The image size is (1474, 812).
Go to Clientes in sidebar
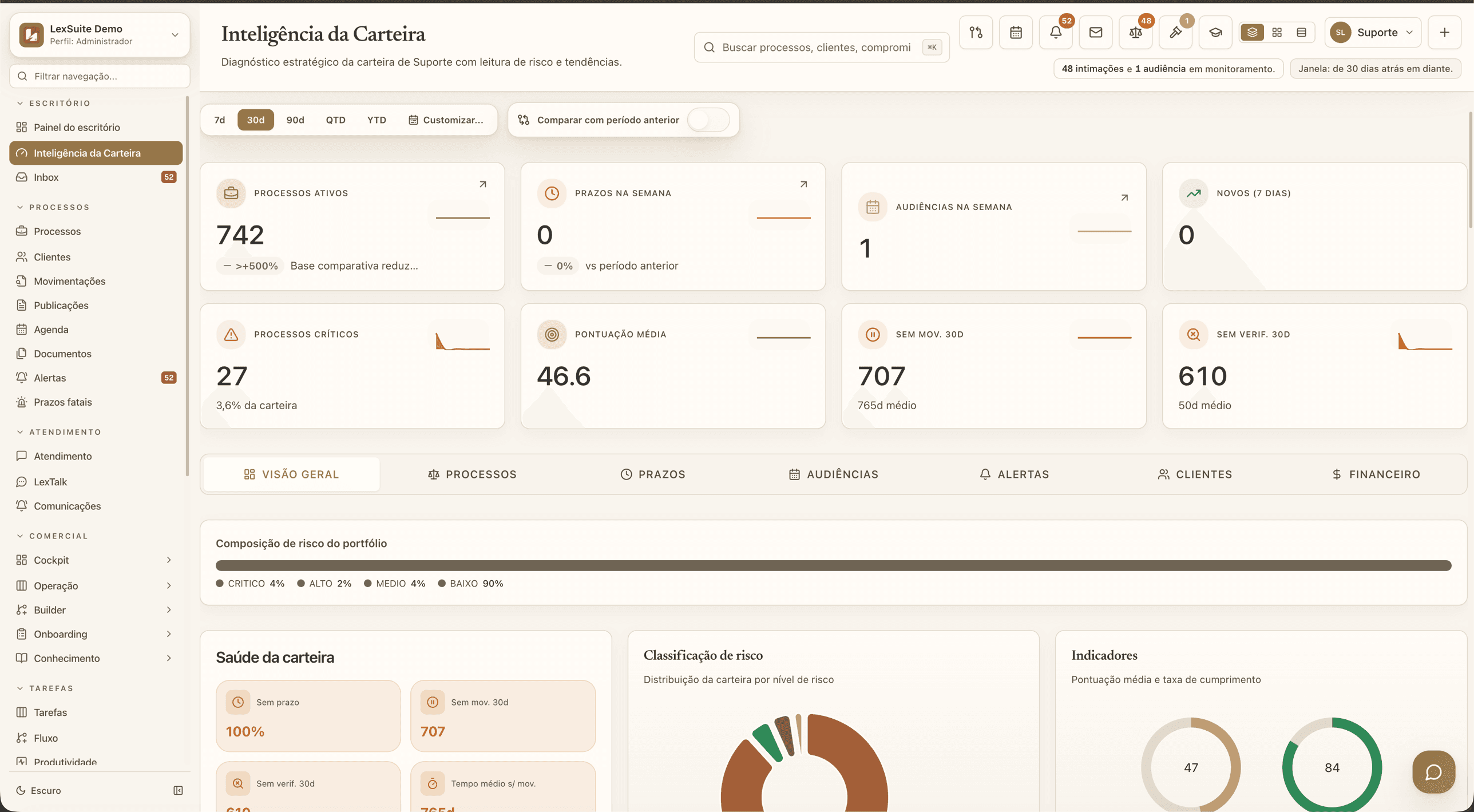click(96, 257)
